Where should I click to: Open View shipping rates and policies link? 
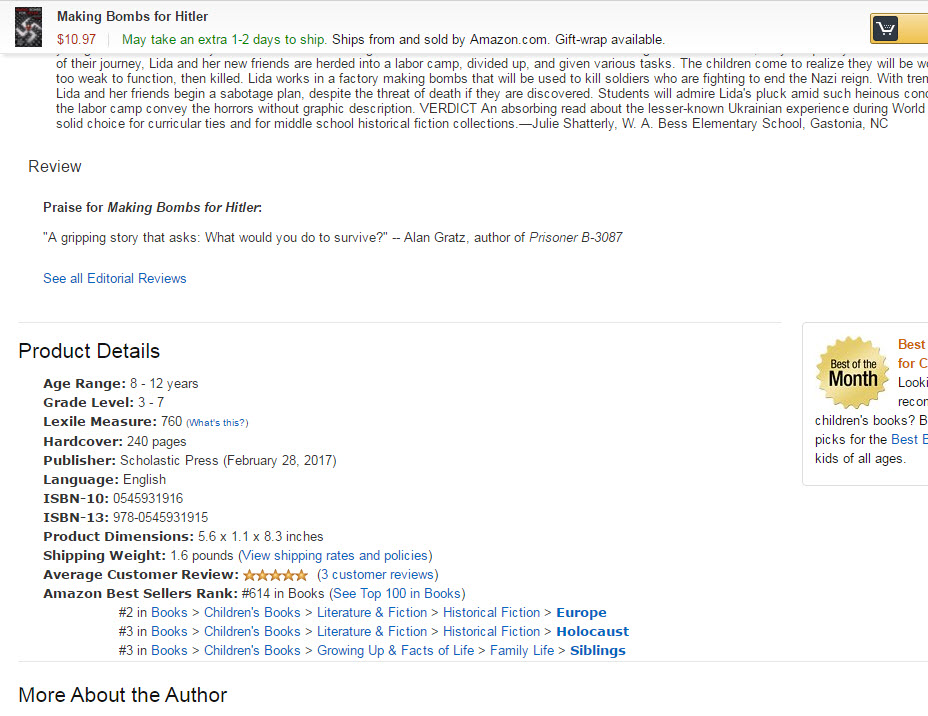pos(335,556)
